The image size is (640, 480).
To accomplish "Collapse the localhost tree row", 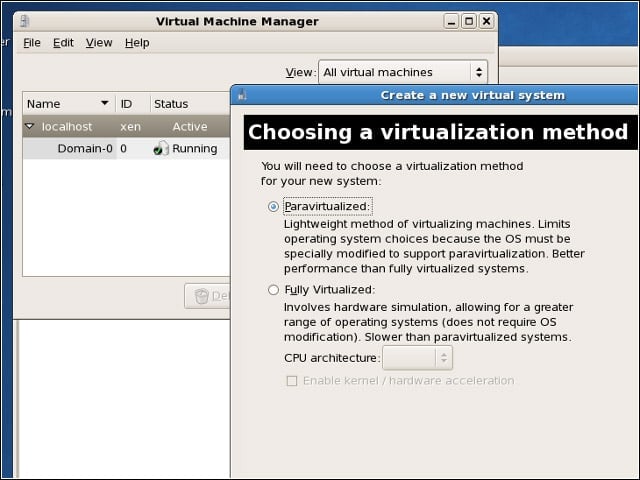I will [x=29, y=126].
